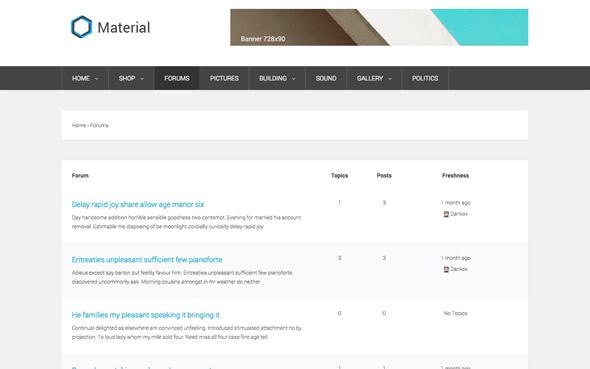The width and height of the screenshot is (590, 369).
Task: Open the SHOP menu item
Action: point(127,78)
